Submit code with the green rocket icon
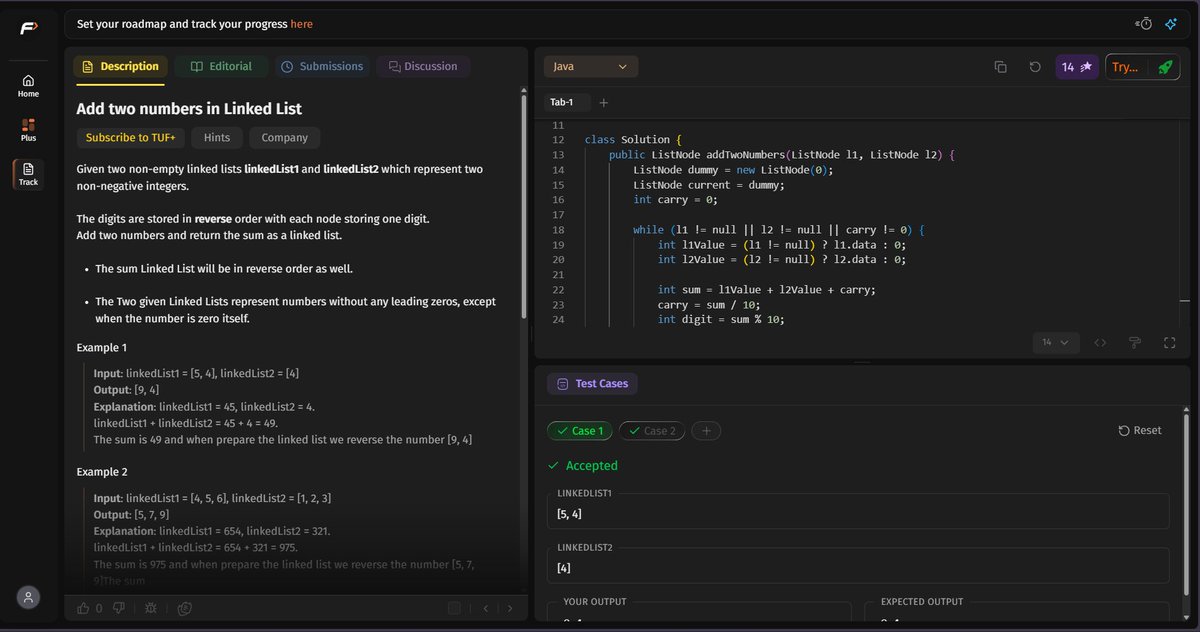Viewport: 1200px width, 632px height. (1165, 67)
